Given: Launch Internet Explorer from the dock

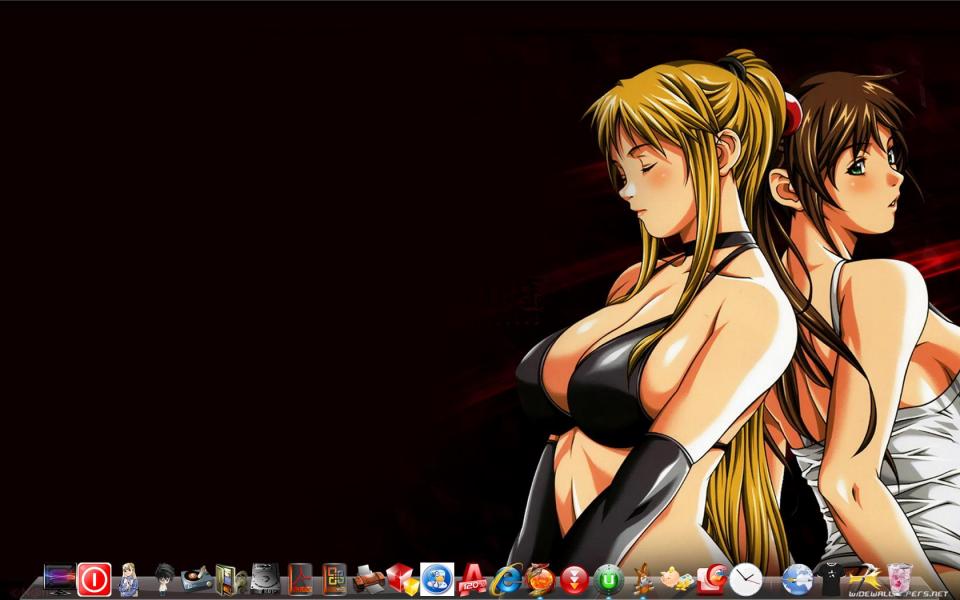Looking at the screenshot, I should (x=506, y=579).
